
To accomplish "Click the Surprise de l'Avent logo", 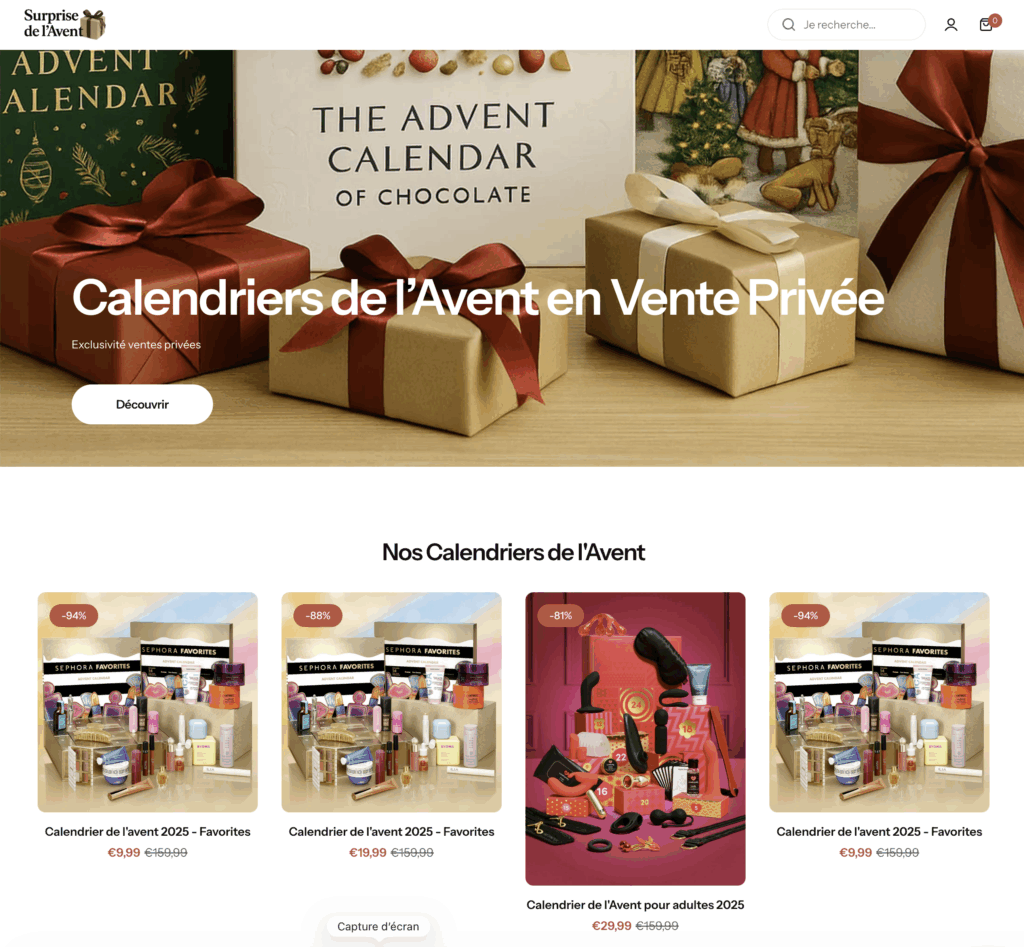I will tap(64, 24).
